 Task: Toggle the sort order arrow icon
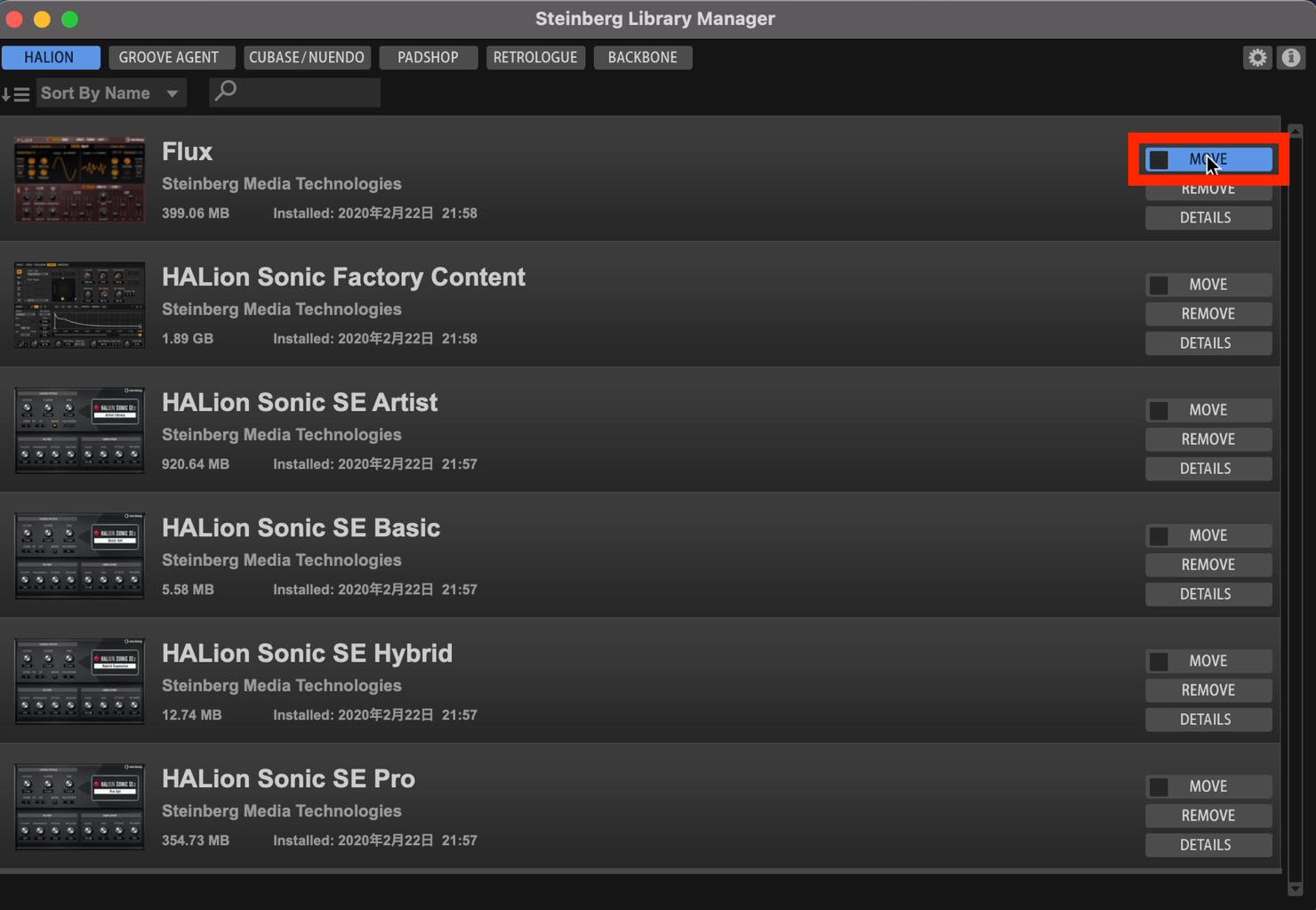click(16, 93)
